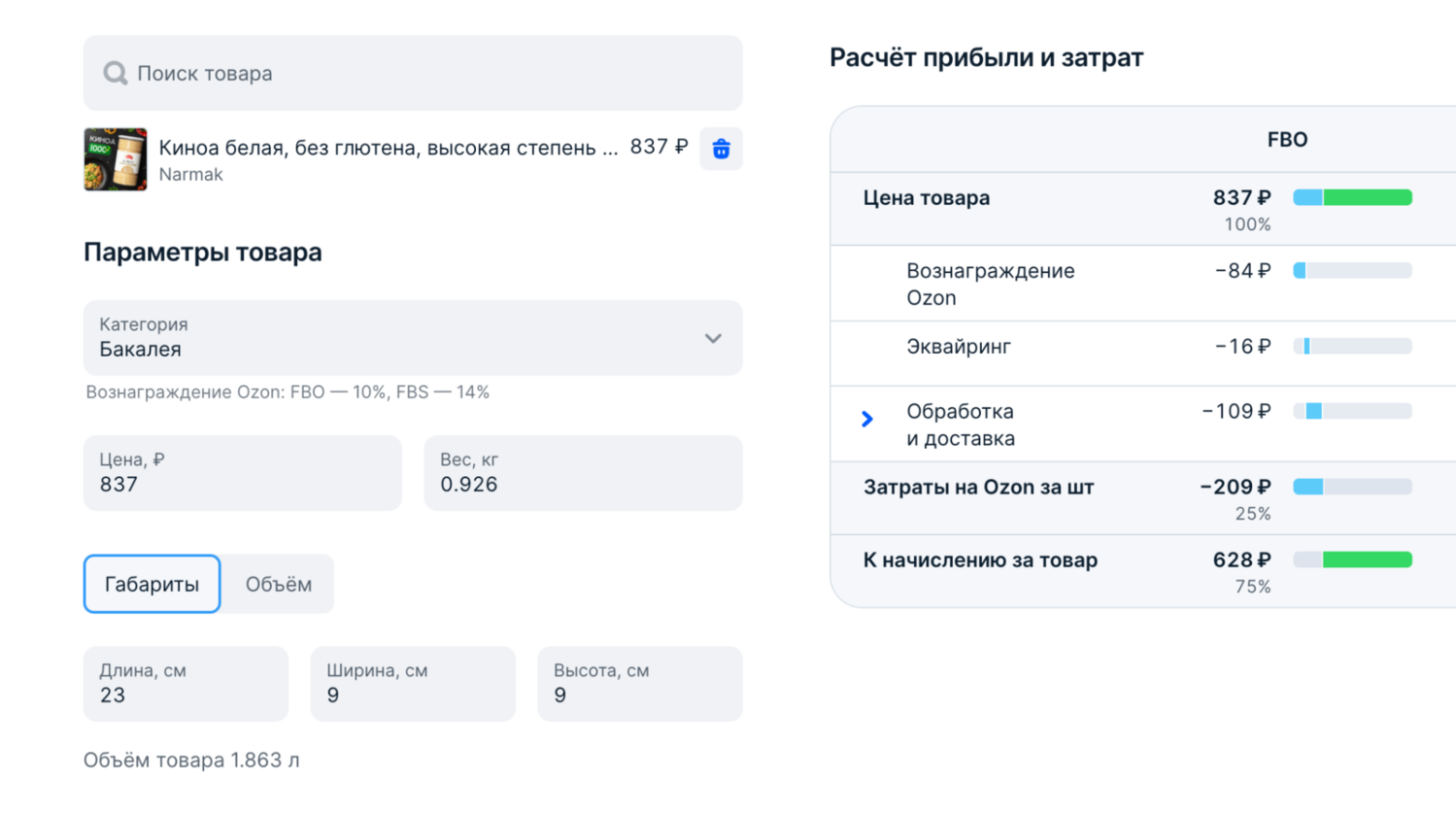Viewport: 1456px width, 815px height.
Task: Open the quinoa product thumbnail
Action: click(x=116, y=159)
